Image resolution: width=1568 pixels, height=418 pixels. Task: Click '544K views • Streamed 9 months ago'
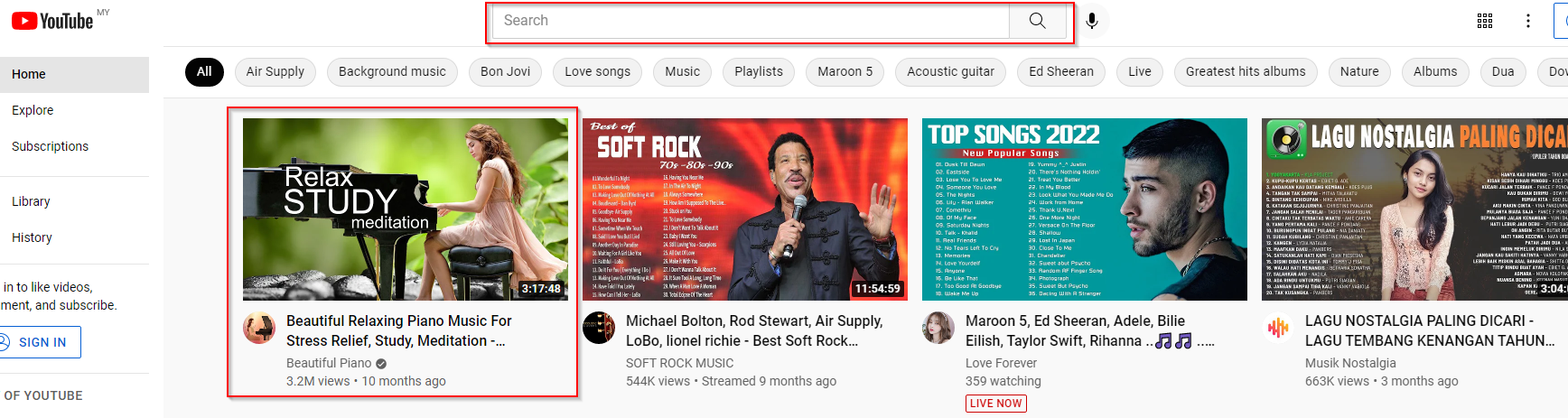pyautogui.click(x=731, y=381)
